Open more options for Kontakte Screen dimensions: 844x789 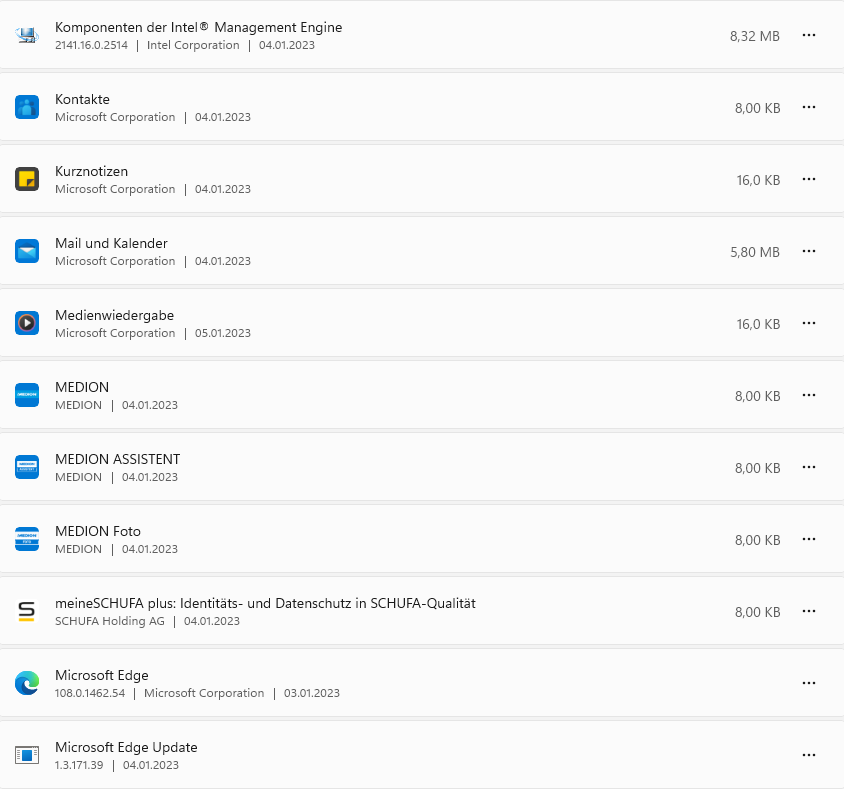pyautogui.click(x=809, y=108)
